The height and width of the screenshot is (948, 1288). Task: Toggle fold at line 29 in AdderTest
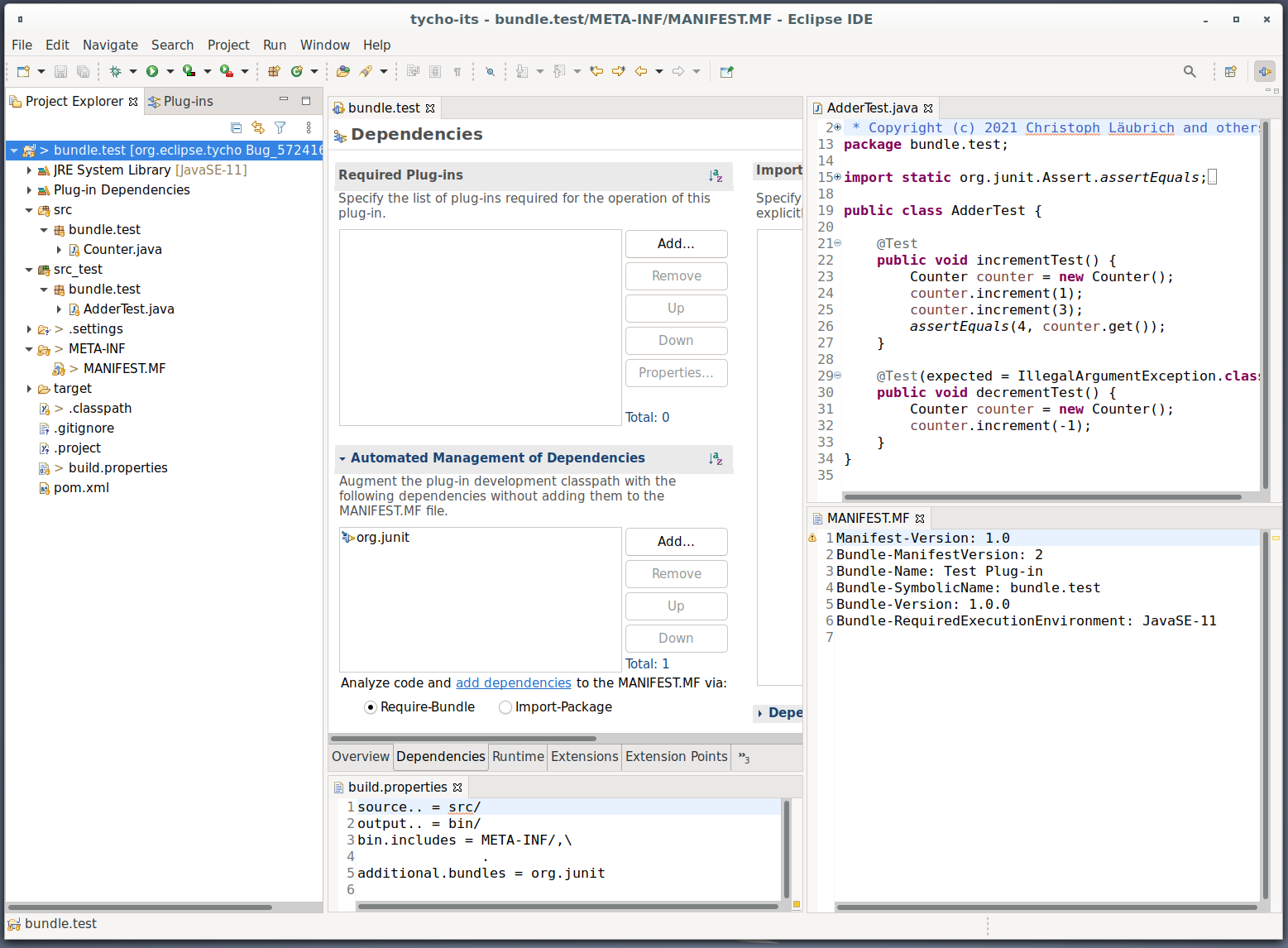tap(837, 376)
